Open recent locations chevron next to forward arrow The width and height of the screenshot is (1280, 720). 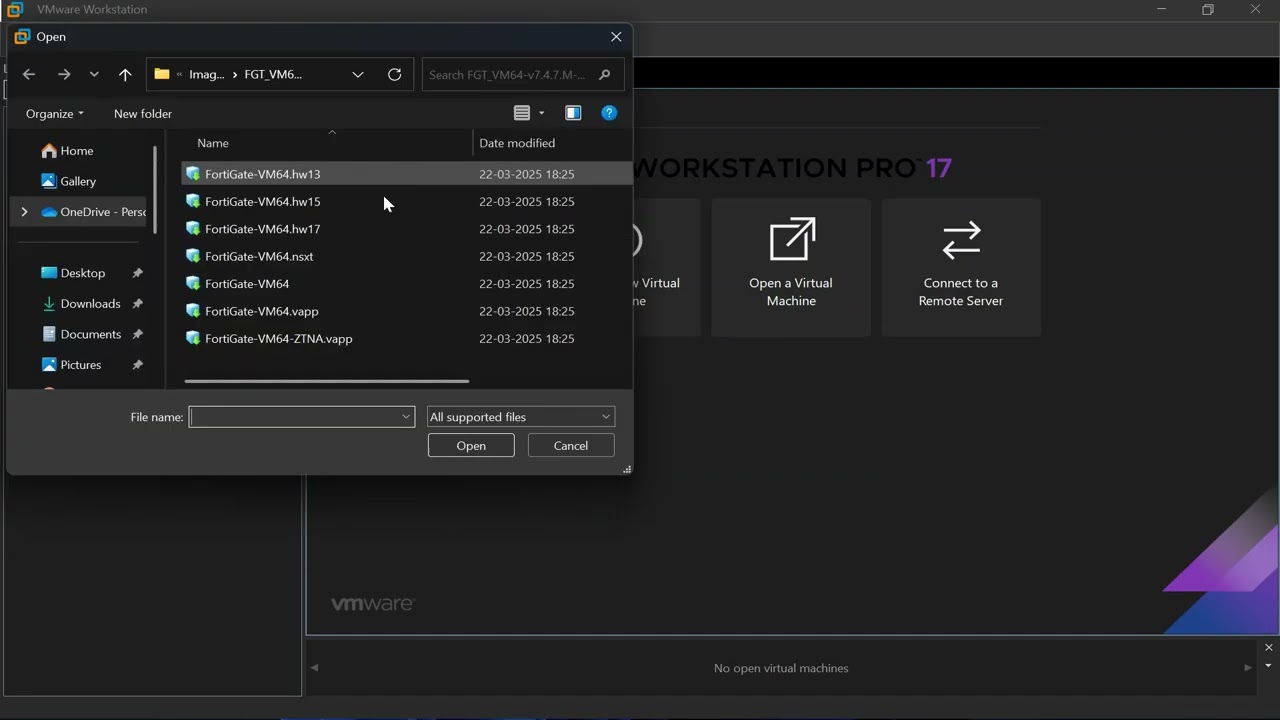[x=94, y=74]
